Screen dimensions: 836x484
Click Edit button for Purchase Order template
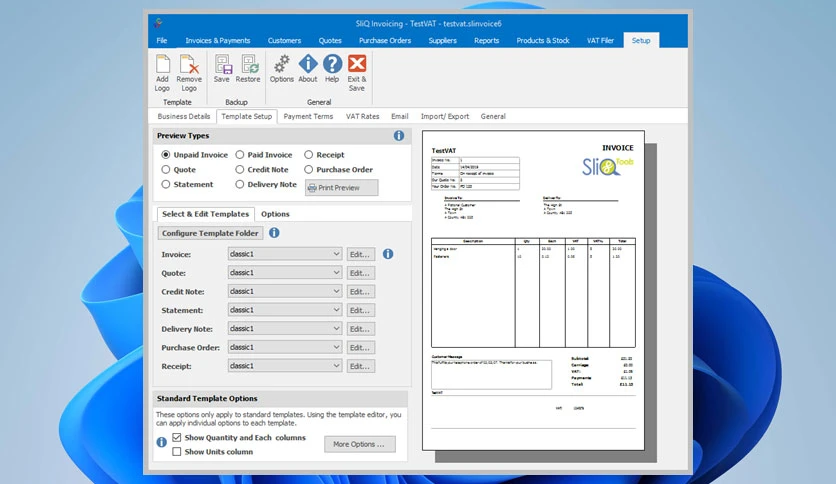(360, 348)
